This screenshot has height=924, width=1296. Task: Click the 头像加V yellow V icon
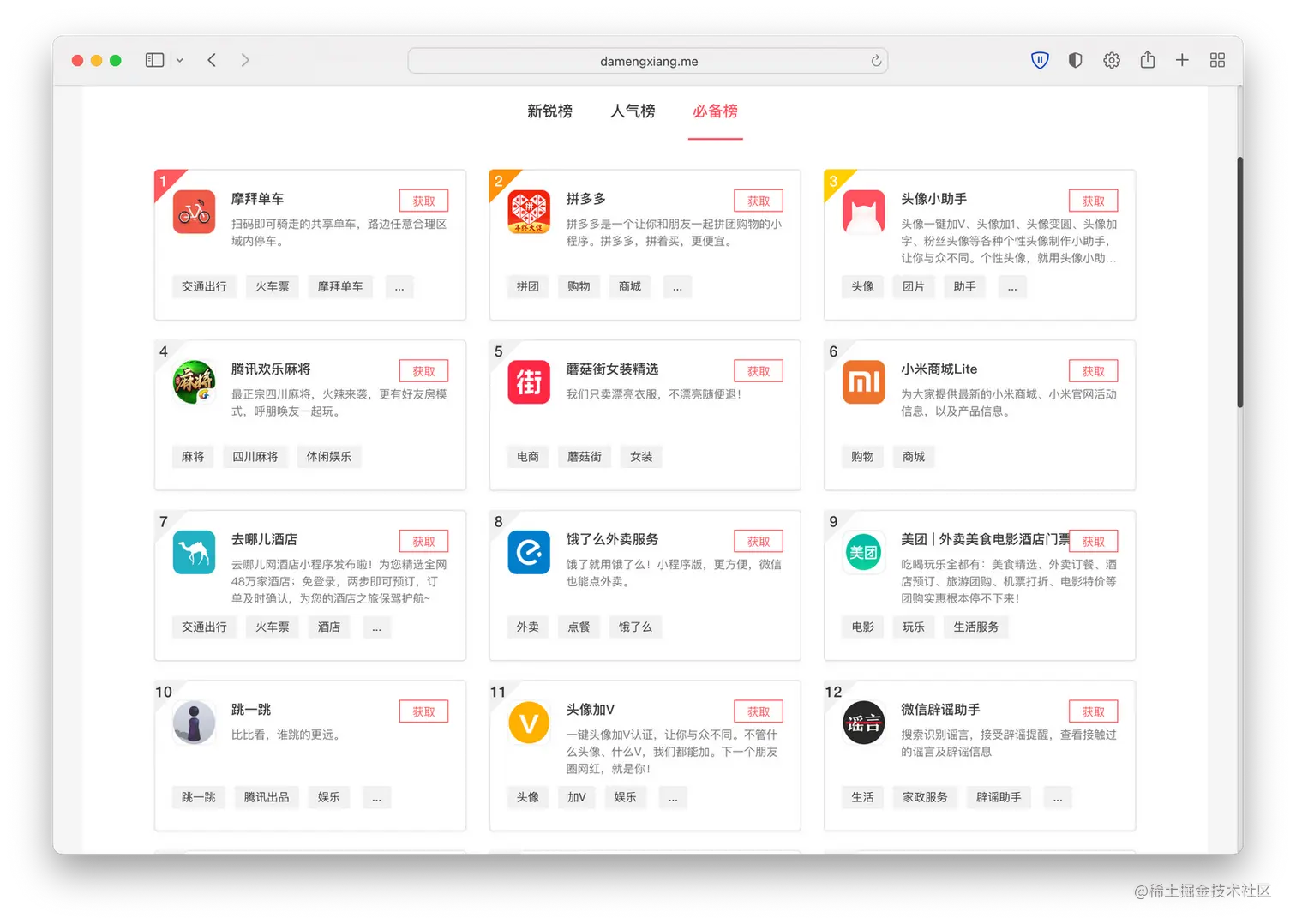click(528, 723)
